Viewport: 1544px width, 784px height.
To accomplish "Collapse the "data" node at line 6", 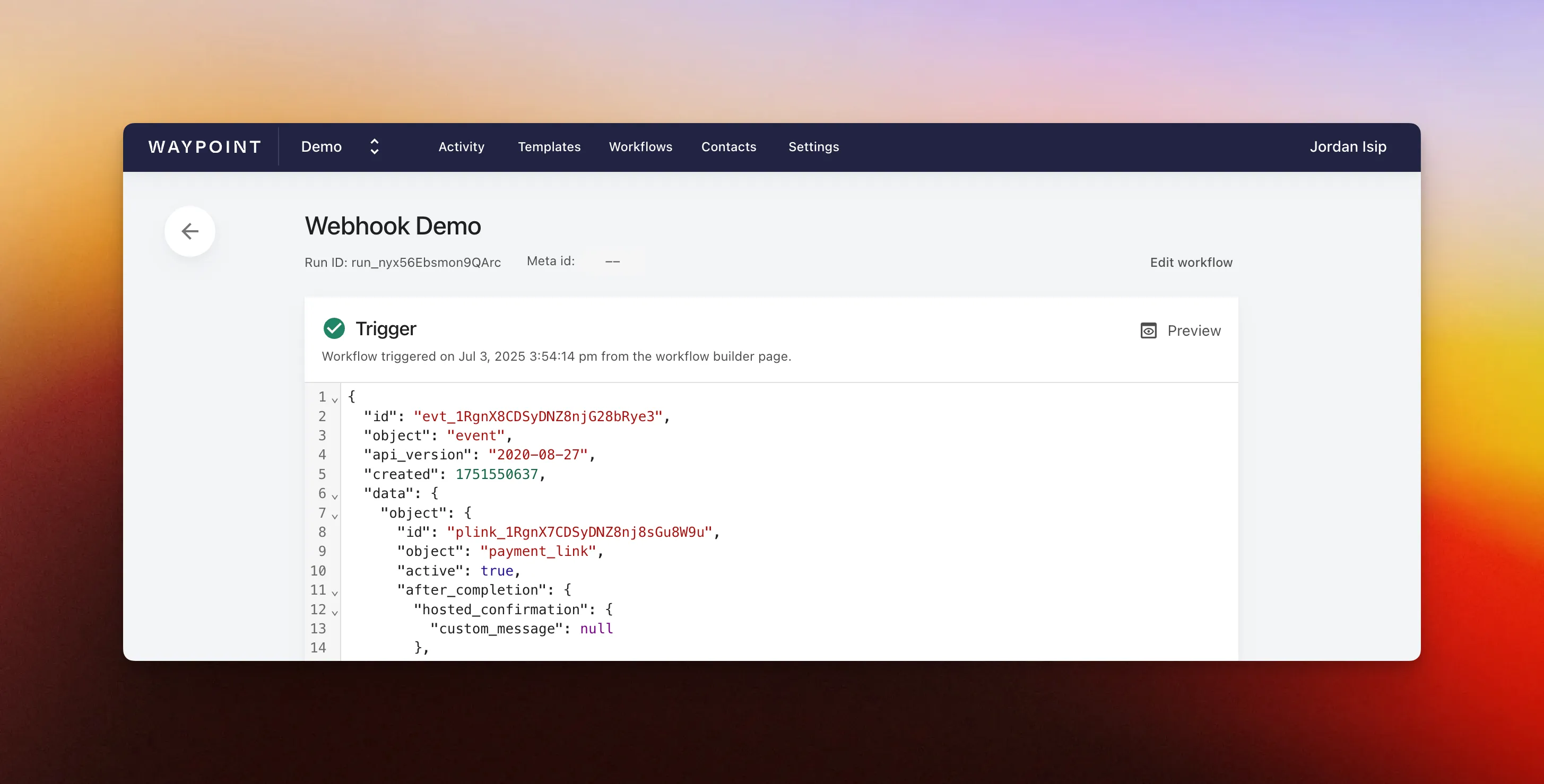I will coord(334,496).
